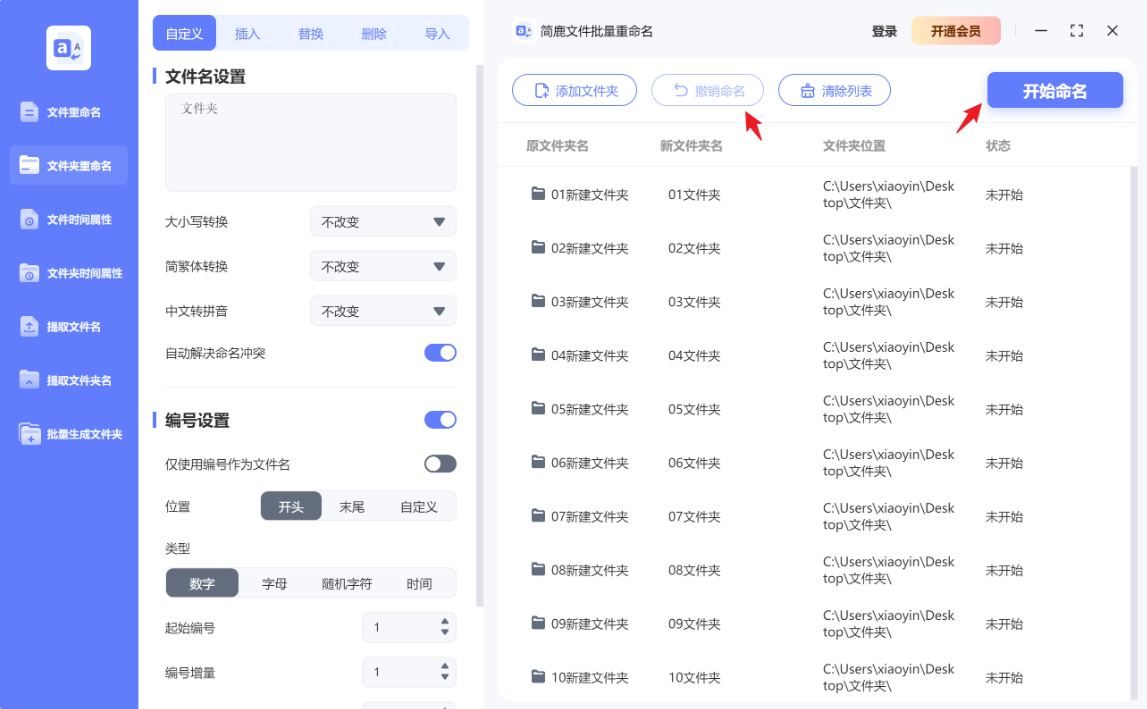The height and width of the screenshot is (709, 1147).
Task: Choose 随机字符 numbering type
Action: point(347,583)
